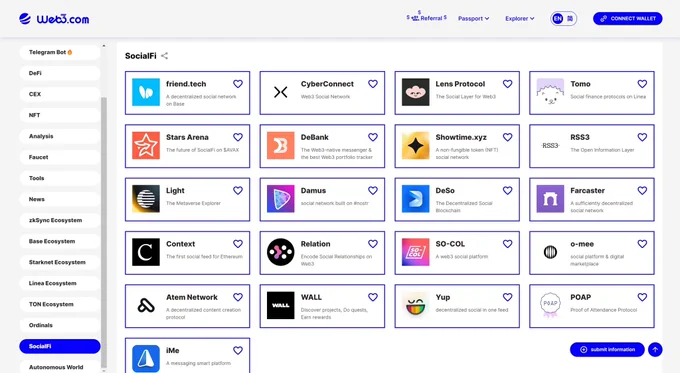Open the News category
The width and height of the screenshot is (680, 373).
click(x=60, y=200)
